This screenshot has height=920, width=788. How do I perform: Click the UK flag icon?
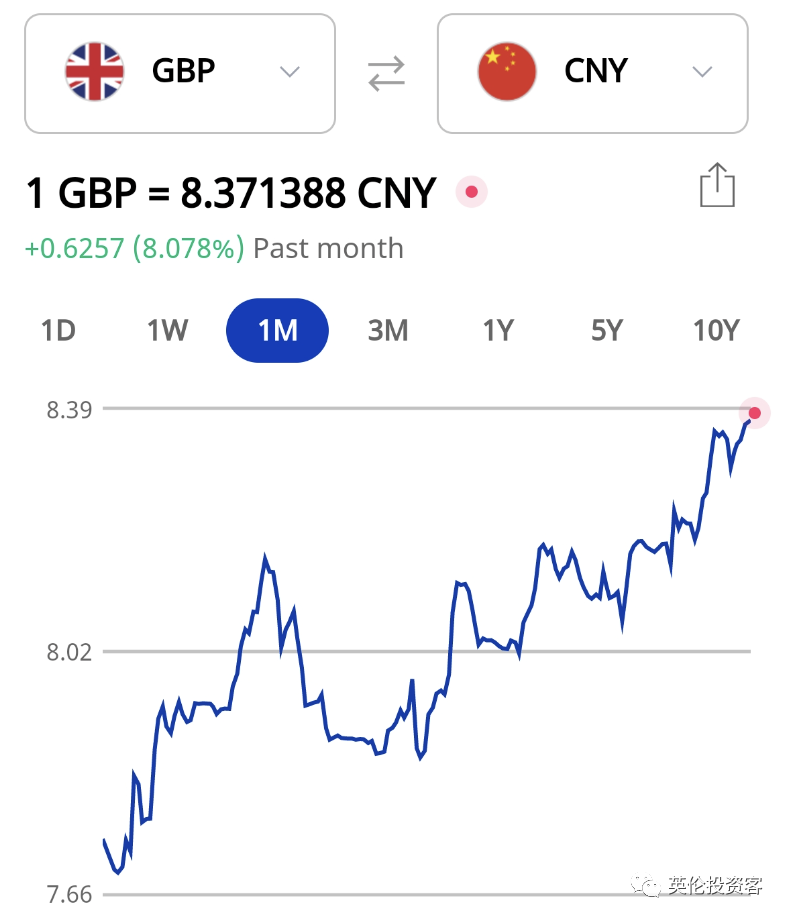coord(94,72)
